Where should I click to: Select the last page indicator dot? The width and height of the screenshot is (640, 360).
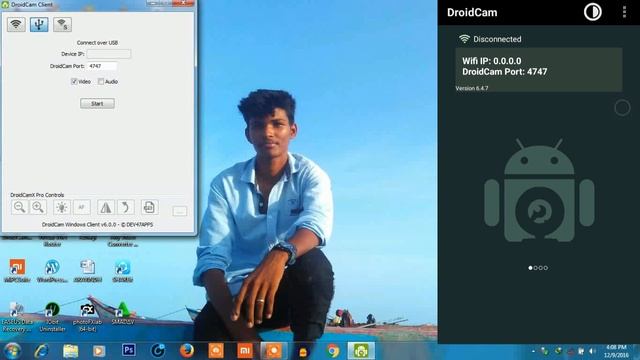(x=546, y=268)
